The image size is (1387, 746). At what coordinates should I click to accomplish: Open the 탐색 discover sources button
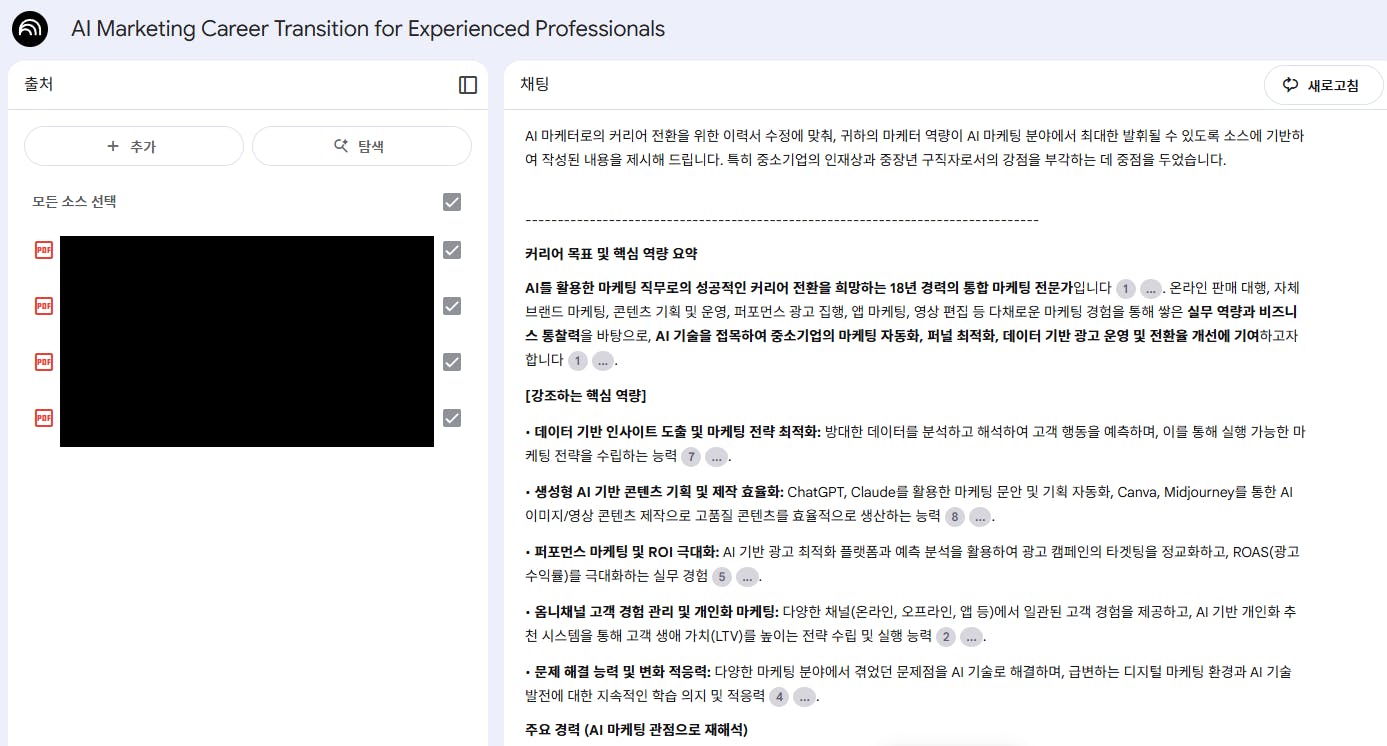361,146
